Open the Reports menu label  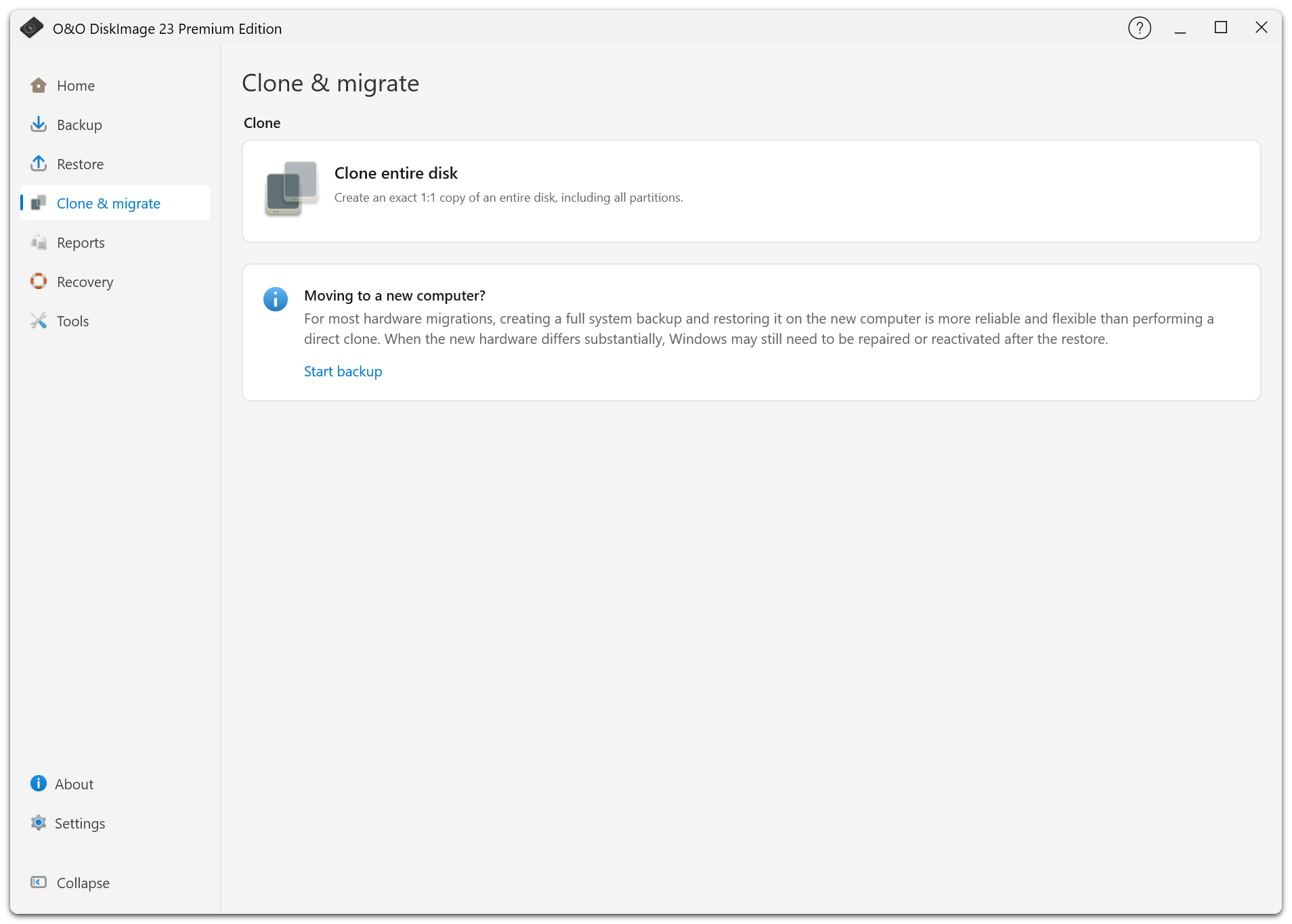coord(81,243)
